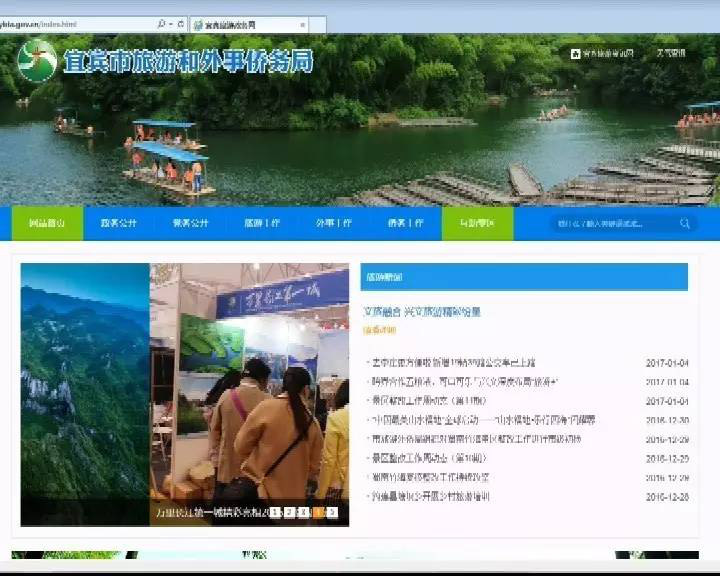Click the mountain scenery slideshow photo
Screen dimensions: 720x576
(85, 381)
